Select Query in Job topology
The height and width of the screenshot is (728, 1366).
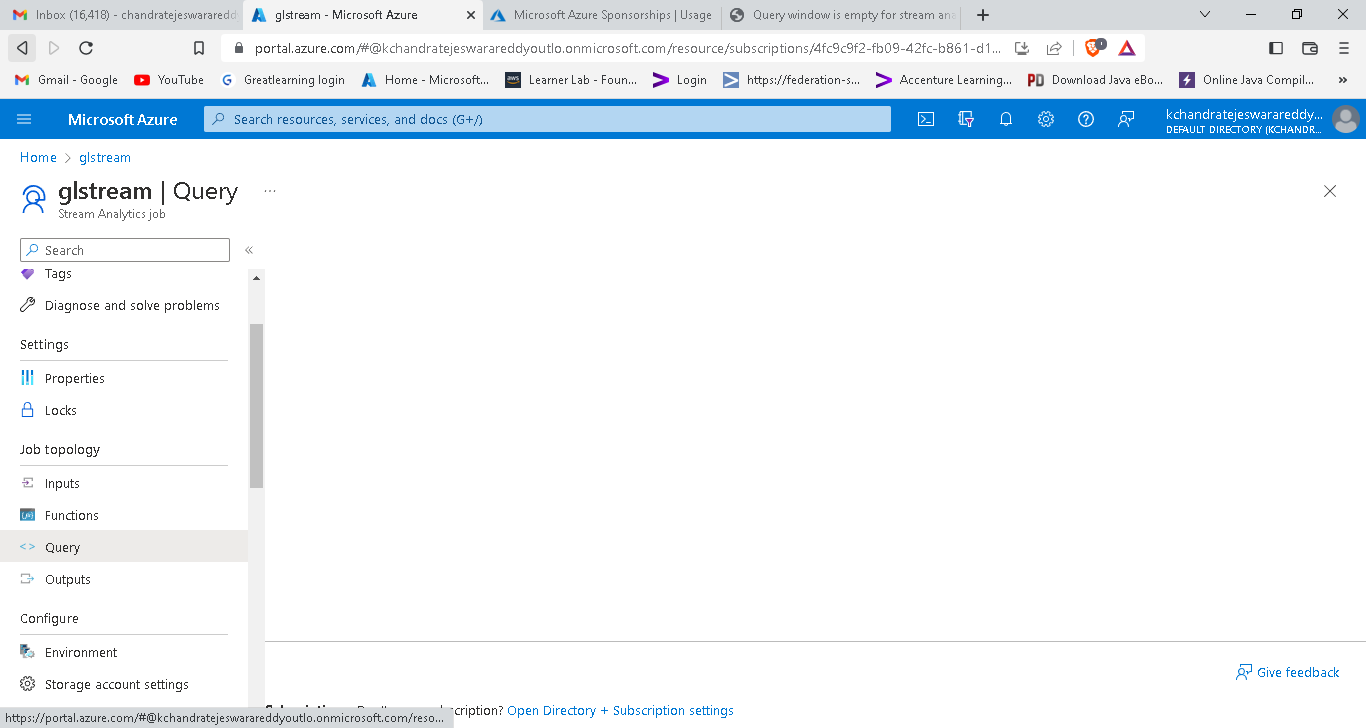click(x=124, y=547)
